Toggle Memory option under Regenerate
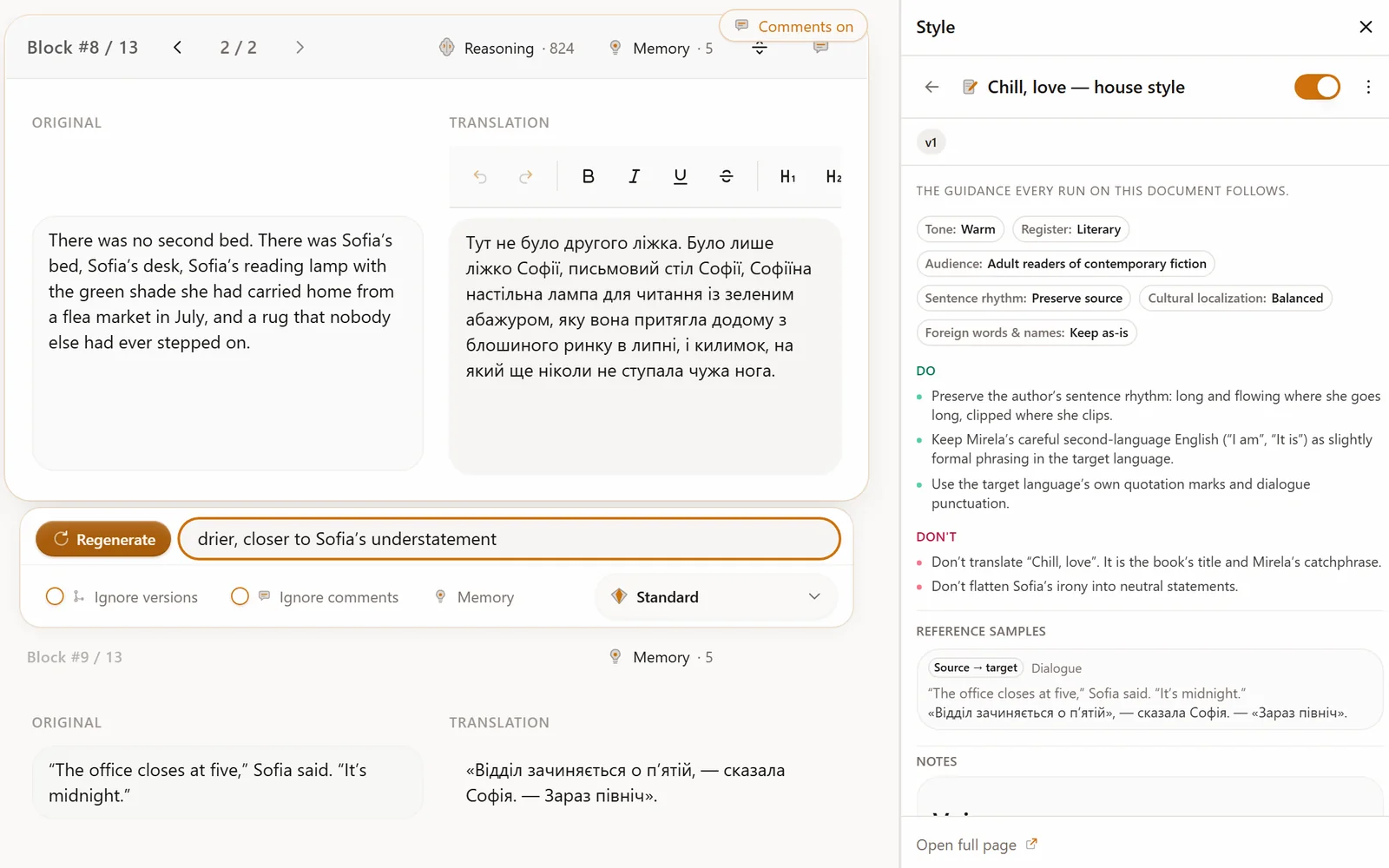The width and height of the screenshot is (1389, 868). click(x=474, y=597)
